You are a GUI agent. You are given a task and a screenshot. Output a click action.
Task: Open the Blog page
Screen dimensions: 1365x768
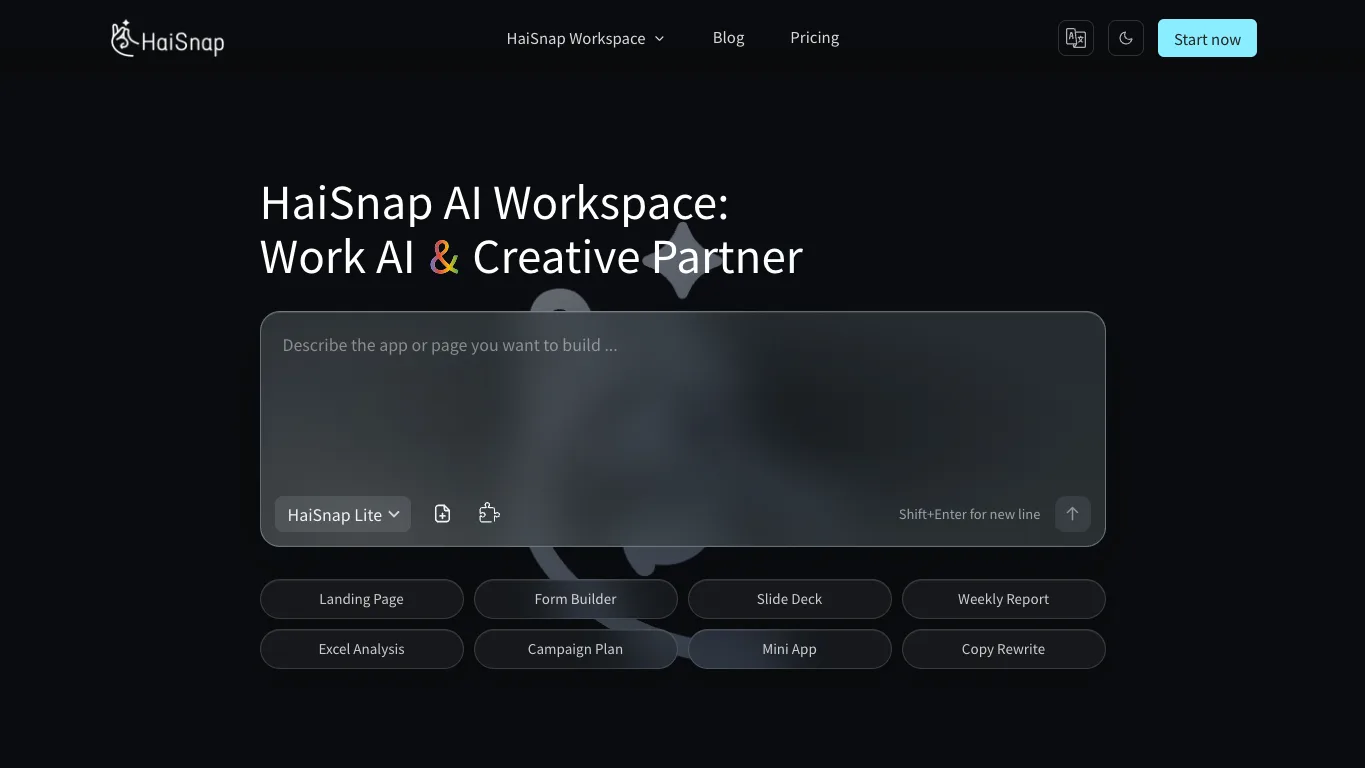point(728,38)
